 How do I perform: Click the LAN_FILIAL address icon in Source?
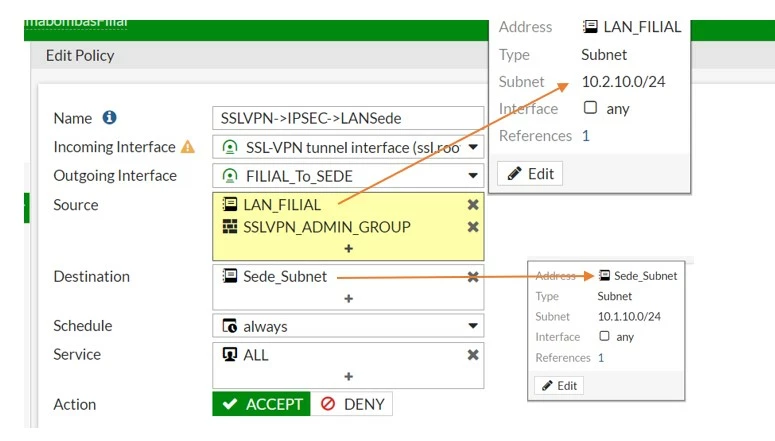coord(230,204)
